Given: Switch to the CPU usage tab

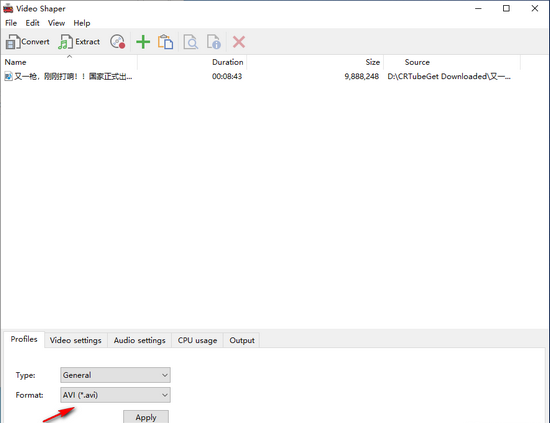Looking at the screenshot, I should pos(197,340).
